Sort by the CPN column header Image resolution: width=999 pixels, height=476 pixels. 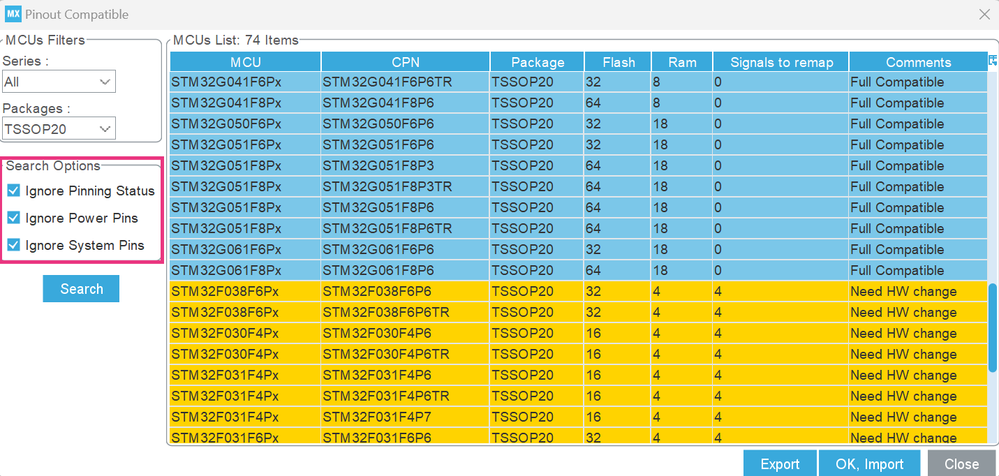[x=406, y=62]
